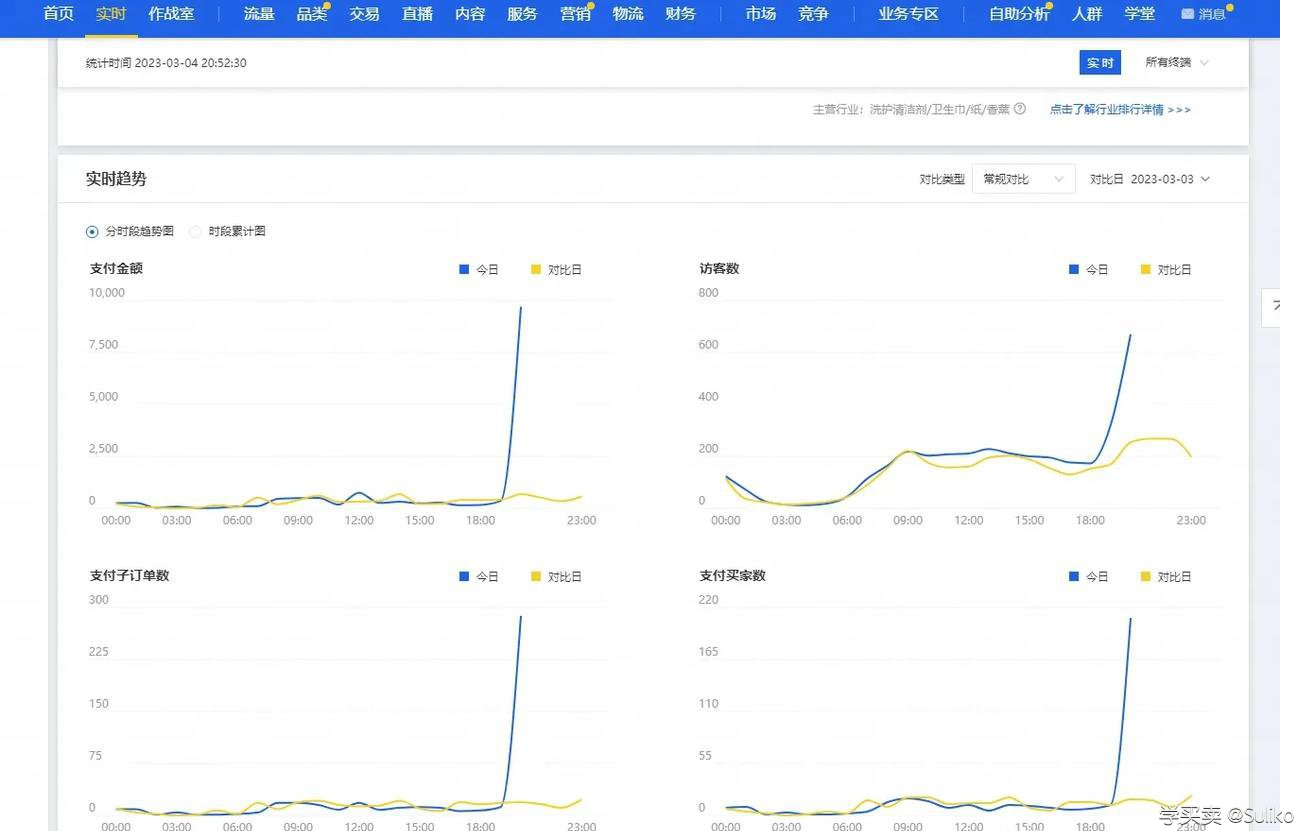Open the 财务 section
Image resolution: width=1299 pixels, height=831 pixels.
(680, 14)
